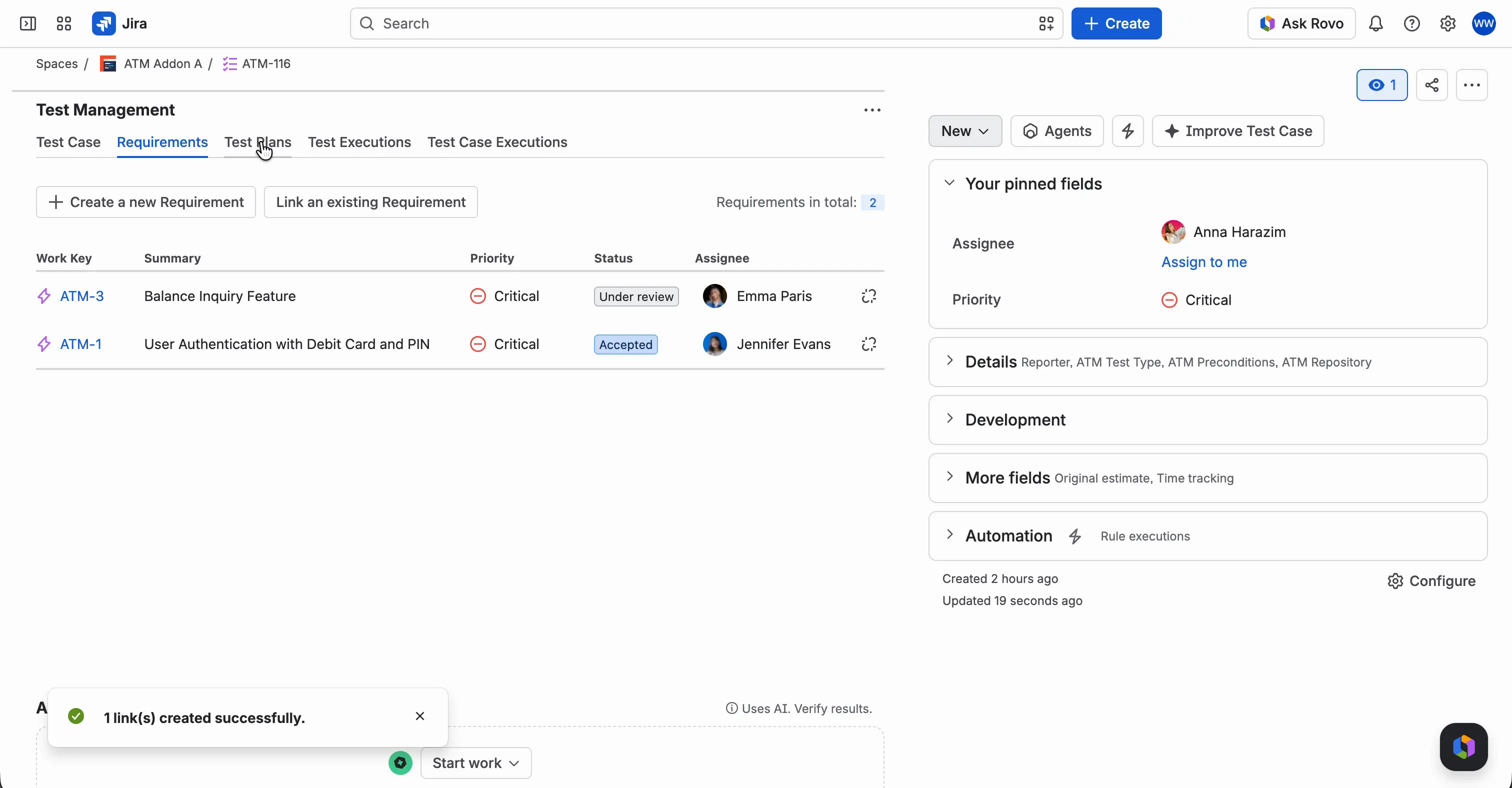Image resolution: width=1512 pixels, height=788 pixels.
Task: Click the automation lightning bolt button
Action: [1127, 131]
